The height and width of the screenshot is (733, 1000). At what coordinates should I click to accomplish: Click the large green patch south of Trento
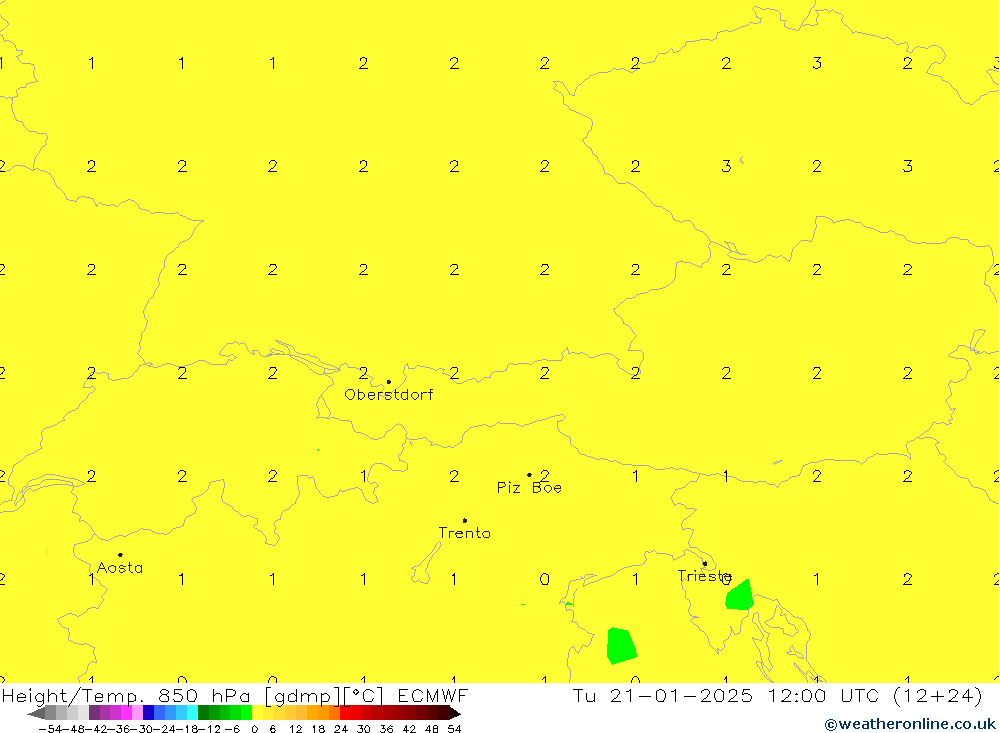tap(621, 646)
